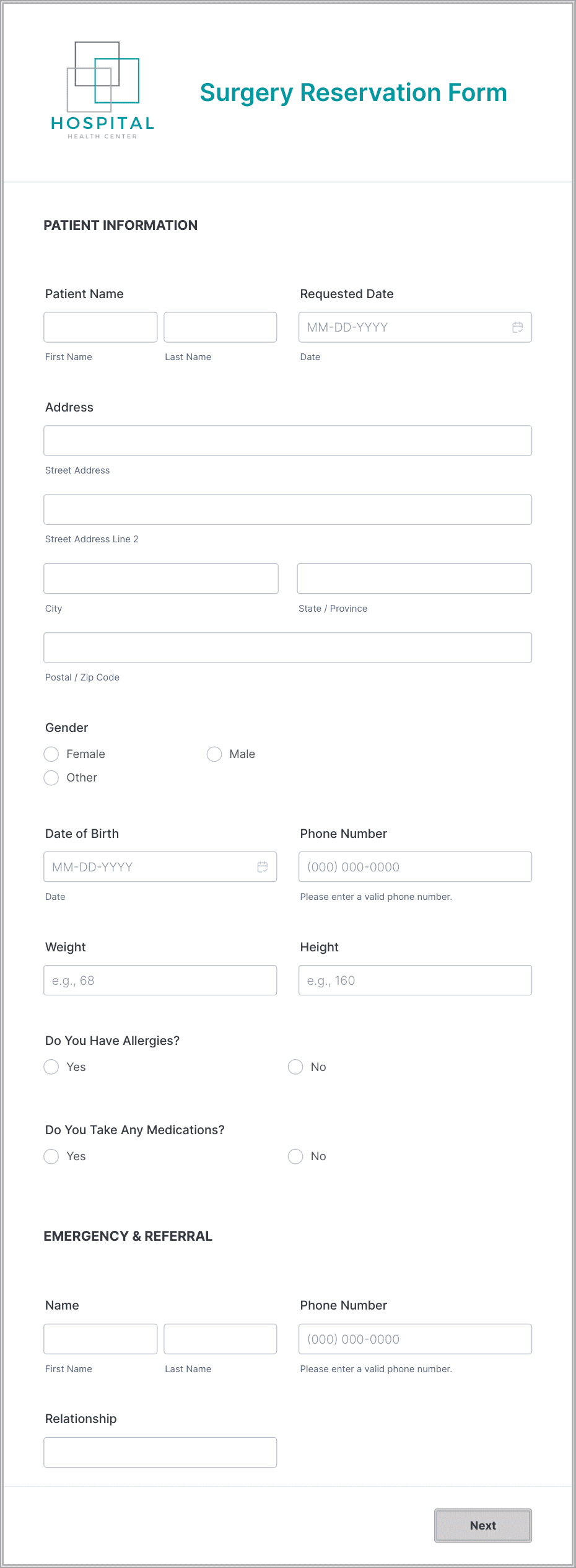Click the City input field
576x1568 pixels.
[x=161, y=578]
